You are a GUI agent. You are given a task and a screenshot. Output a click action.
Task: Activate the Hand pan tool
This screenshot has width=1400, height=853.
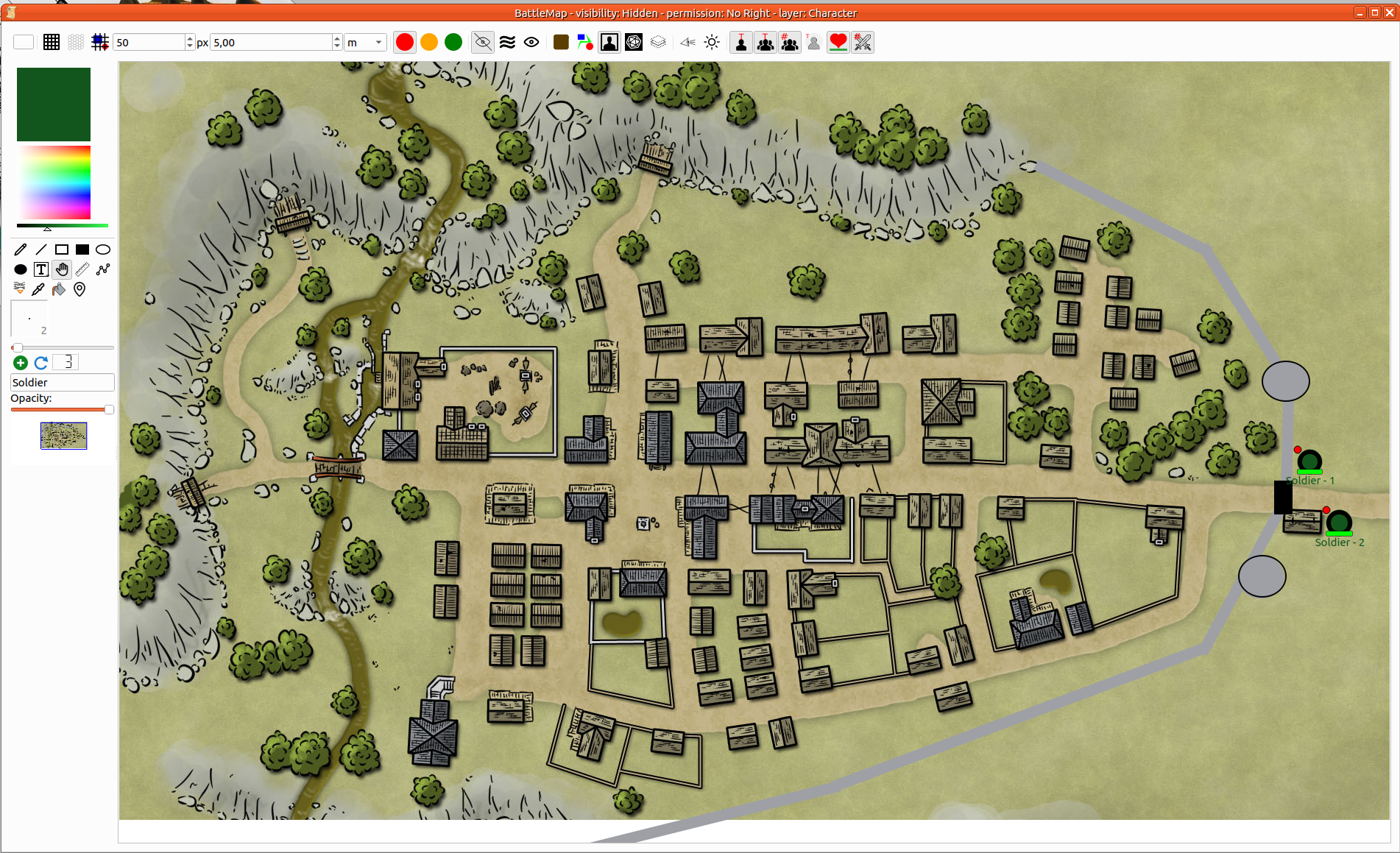[x=62, y=269]
